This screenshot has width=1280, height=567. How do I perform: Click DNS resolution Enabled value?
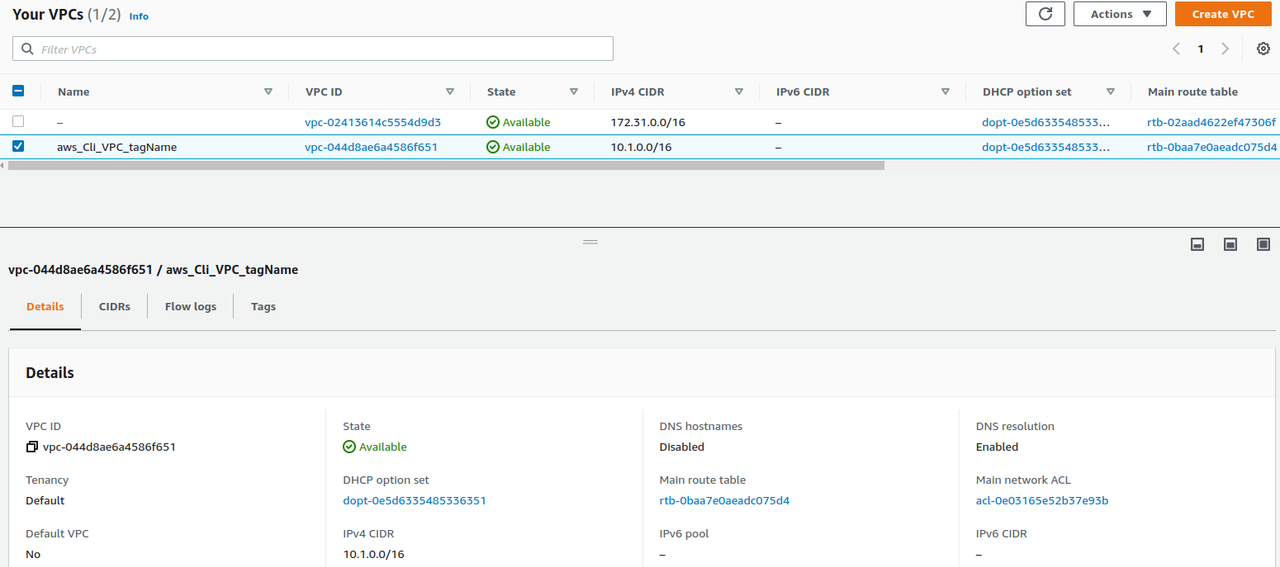click(x=997, y=447)
